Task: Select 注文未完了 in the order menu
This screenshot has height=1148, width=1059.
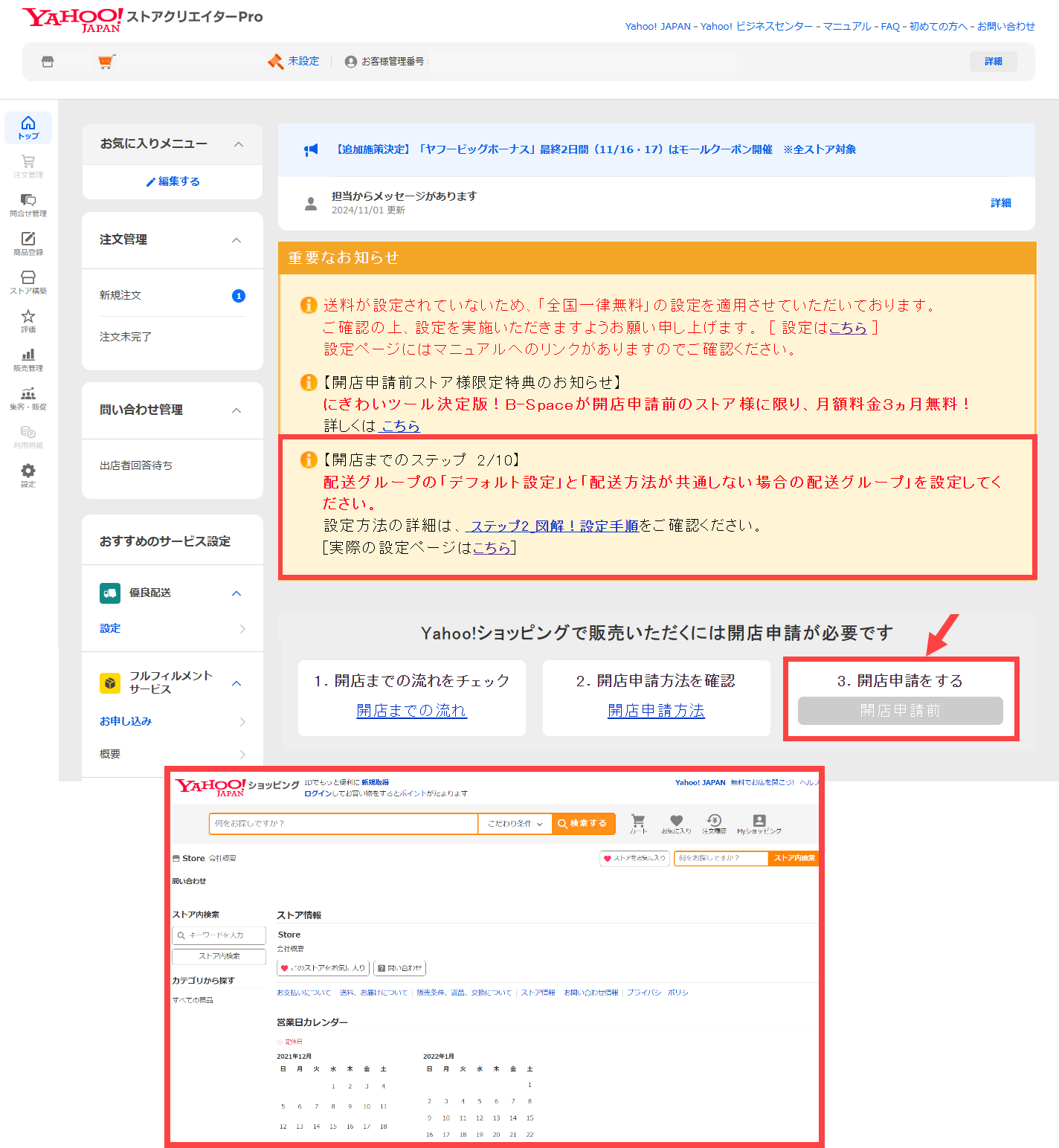Action: point(126,337)
